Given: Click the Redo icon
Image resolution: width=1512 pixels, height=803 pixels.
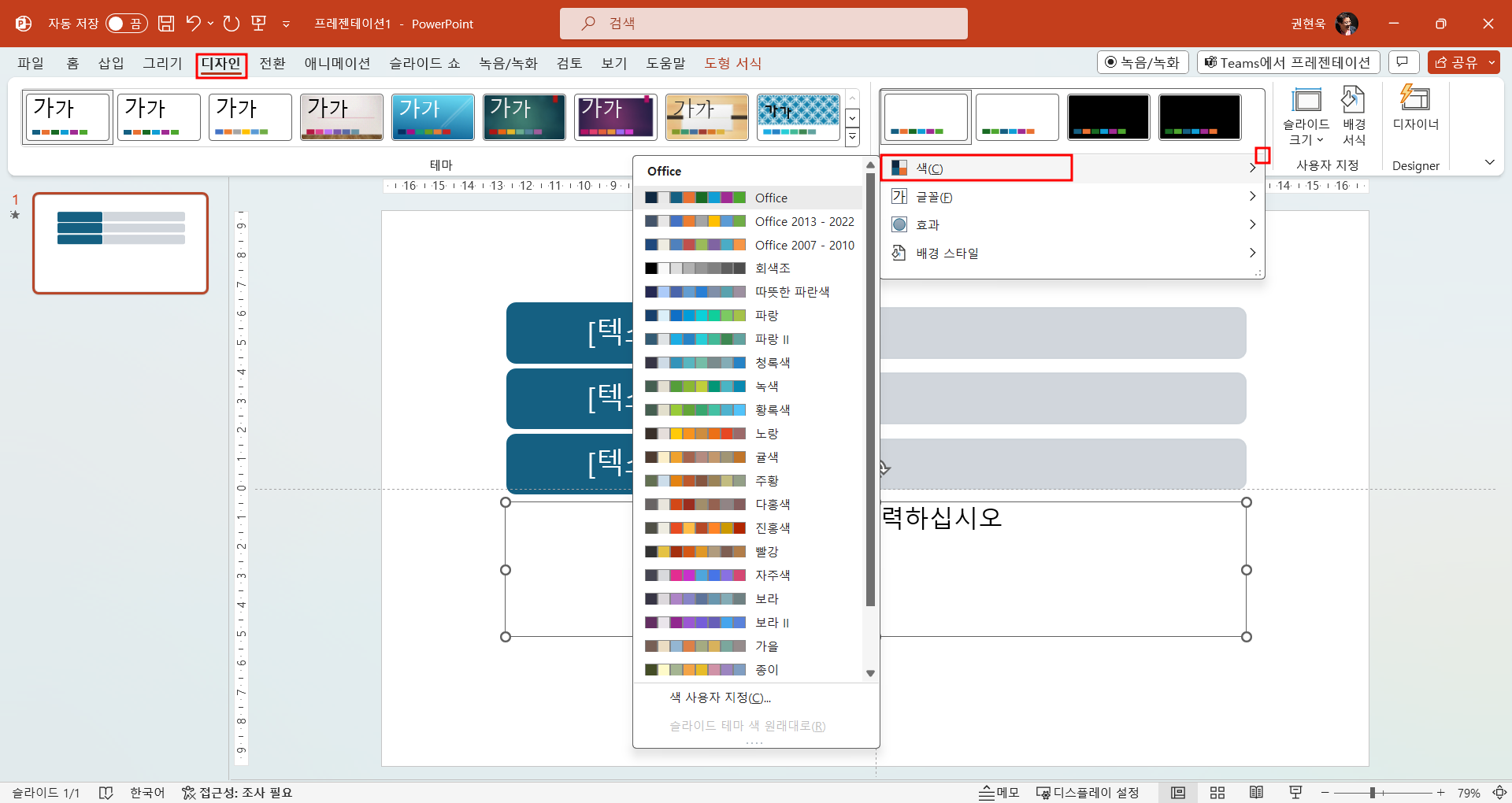Looking at the screenshot, I should (x=231, y=24).
